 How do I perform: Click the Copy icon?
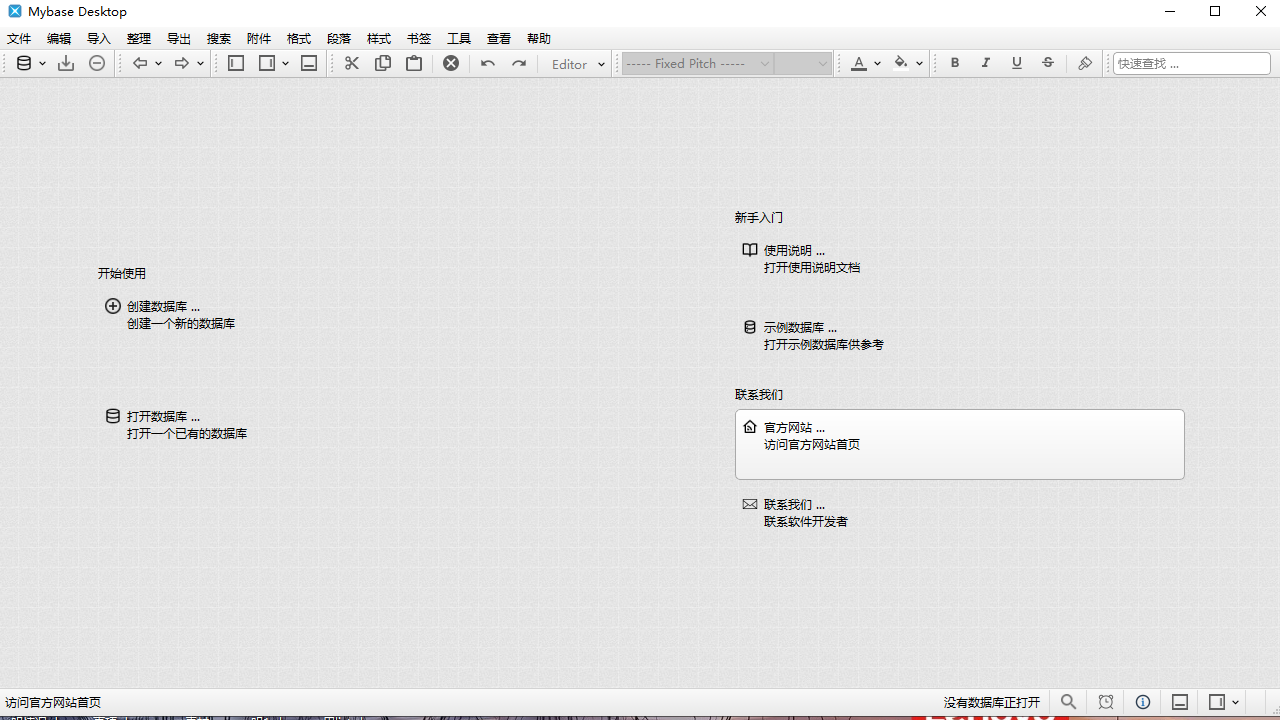[382, 63]
